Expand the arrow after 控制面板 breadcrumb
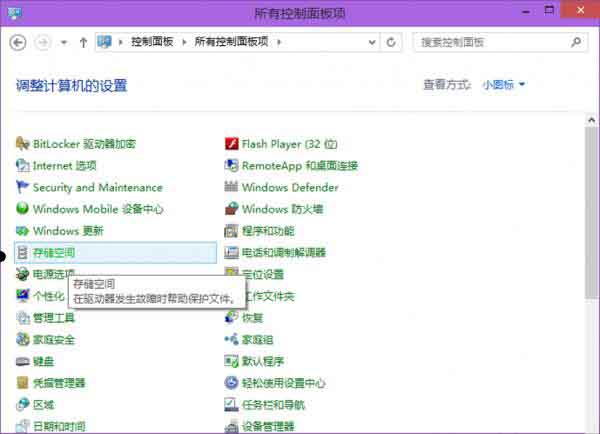Viewport: 600px width, 434px height. click(184, 42)
